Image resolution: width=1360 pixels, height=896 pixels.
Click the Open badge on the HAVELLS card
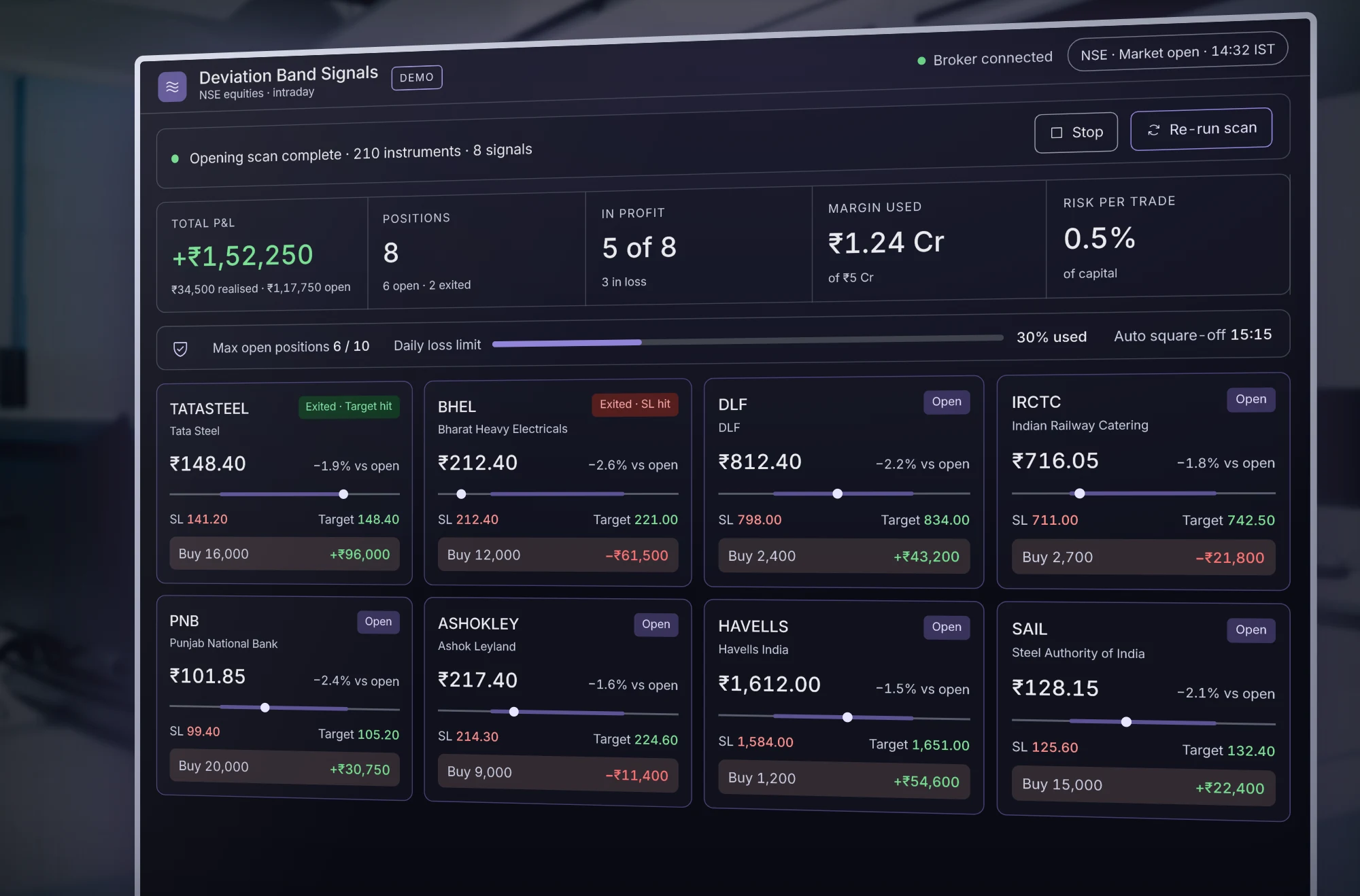[947, 627]
